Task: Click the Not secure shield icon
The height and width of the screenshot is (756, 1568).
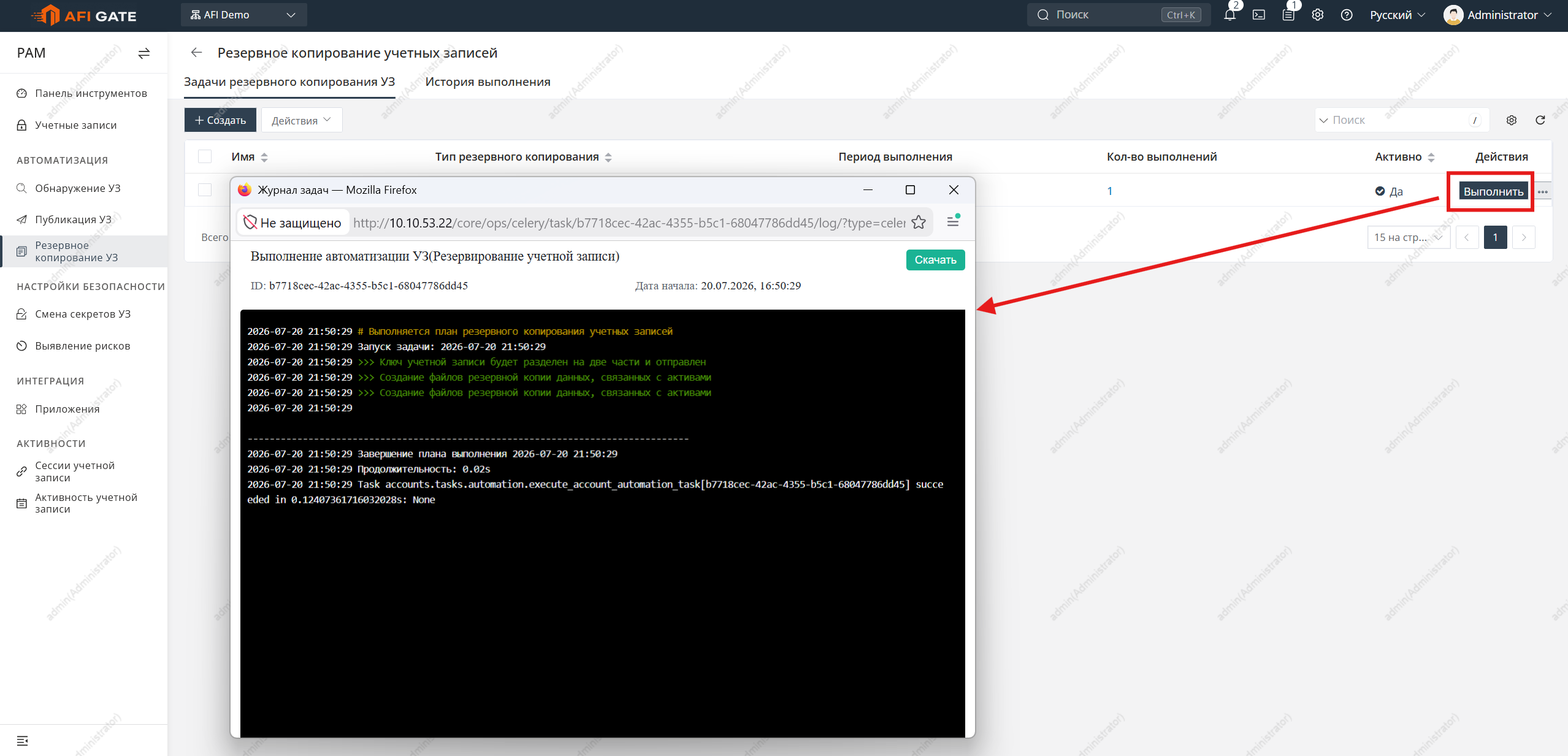Action: click(x=250, y=223)
